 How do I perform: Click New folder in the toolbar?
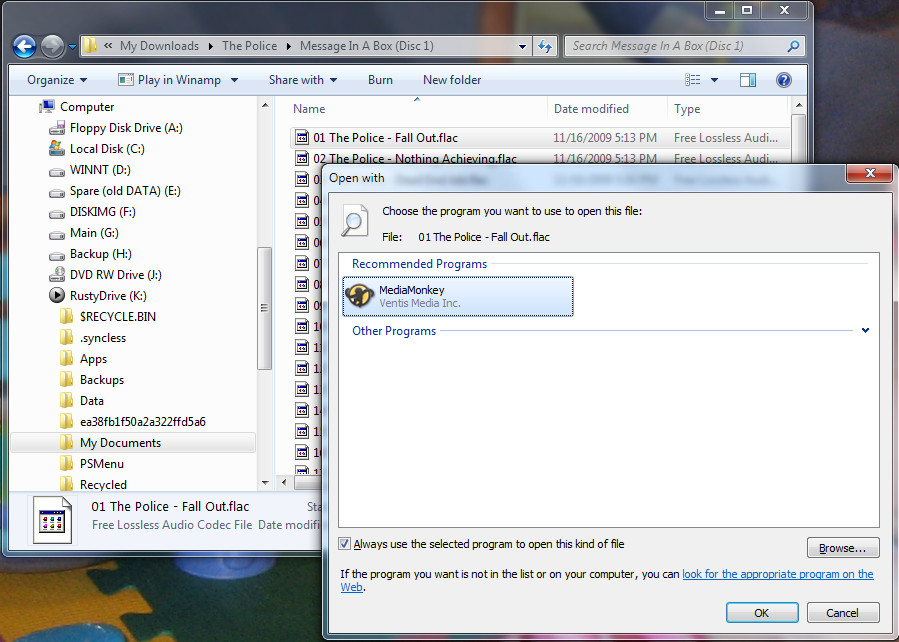[452, 80]
